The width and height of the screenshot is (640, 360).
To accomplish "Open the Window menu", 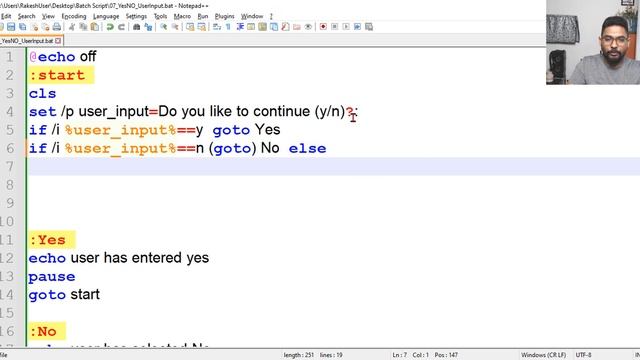I will (252, 16).
